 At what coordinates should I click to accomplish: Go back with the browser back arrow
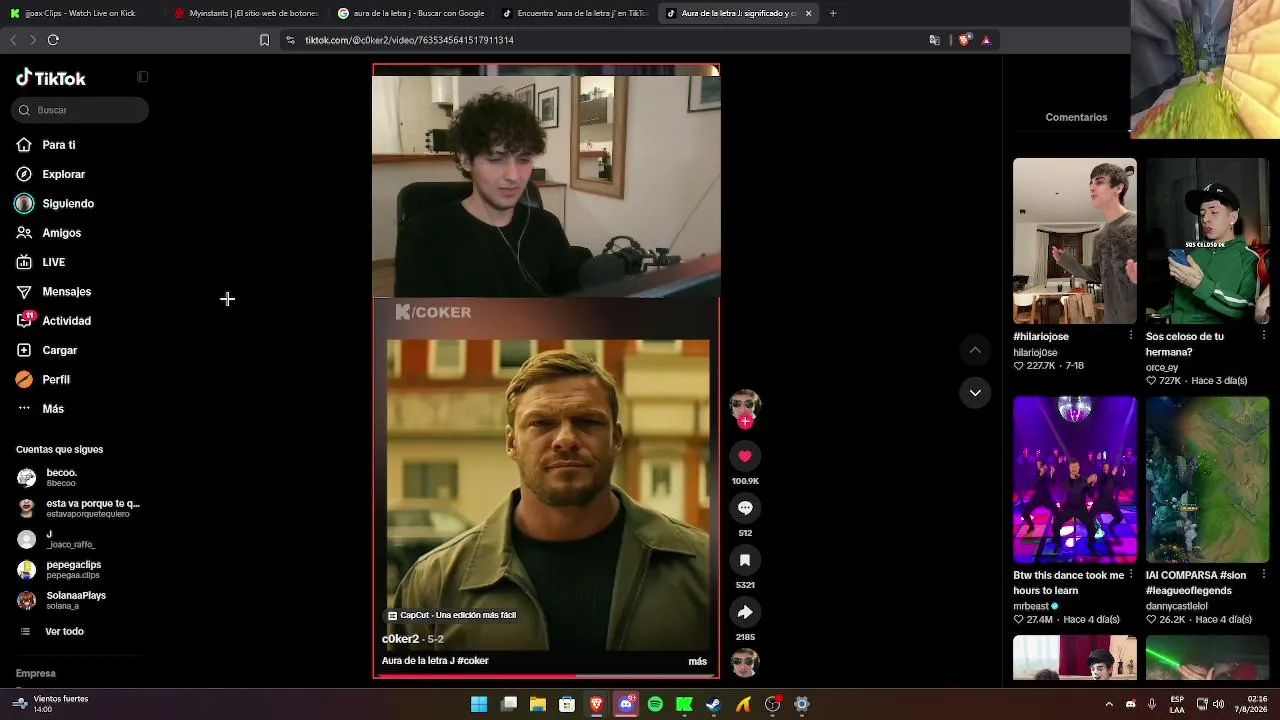[13, 40]
